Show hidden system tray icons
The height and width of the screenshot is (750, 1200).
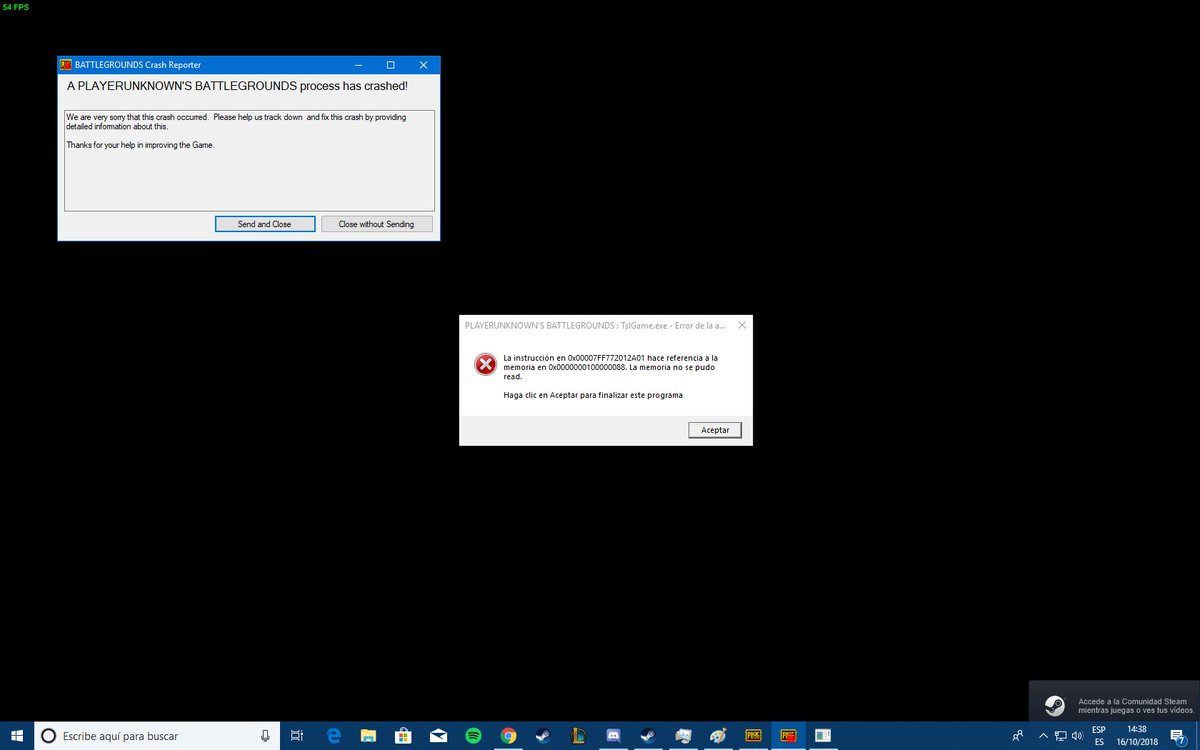pos(1043,736)
